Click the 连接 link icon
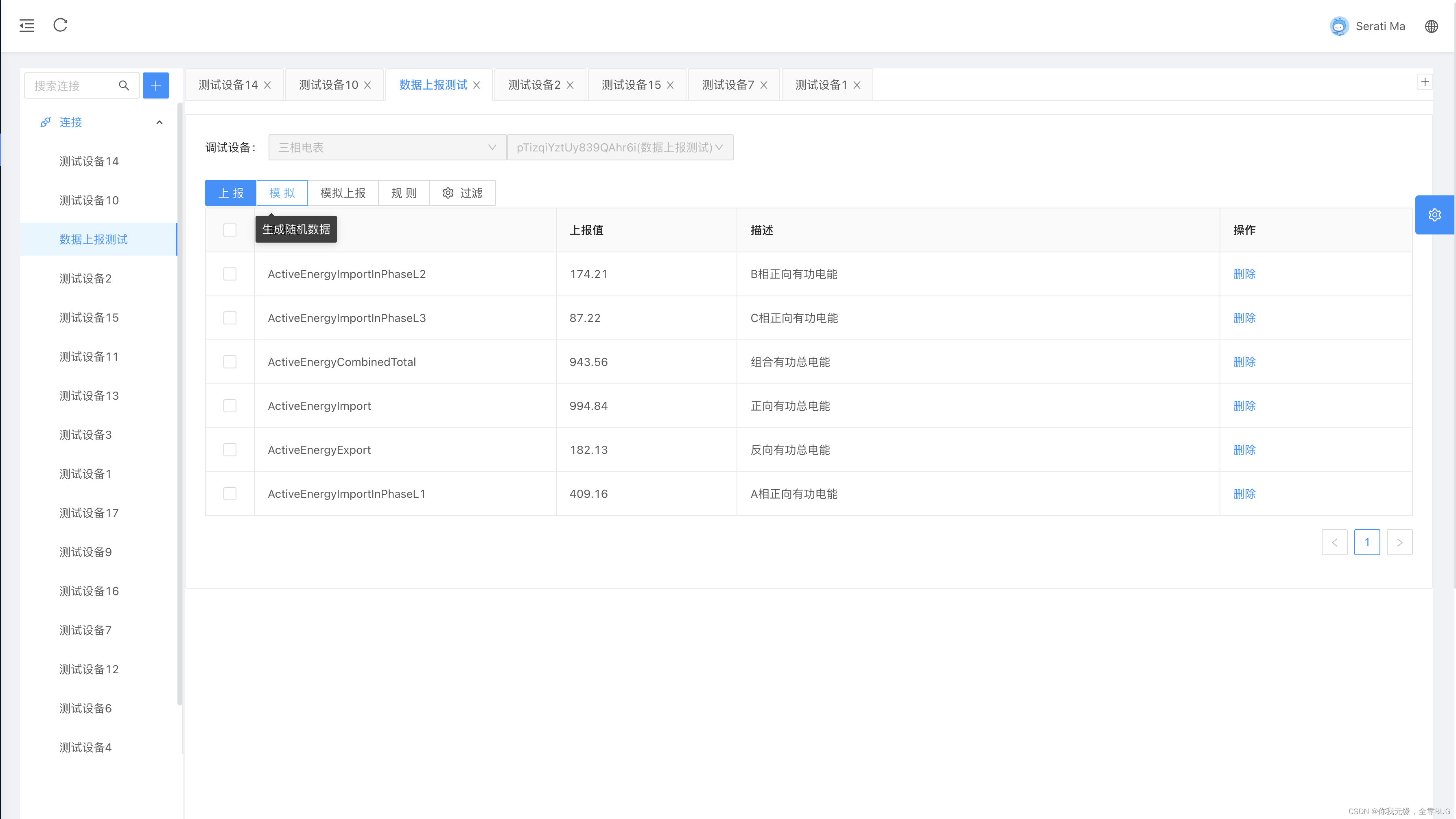1456x819 pixels. [45, 122]
